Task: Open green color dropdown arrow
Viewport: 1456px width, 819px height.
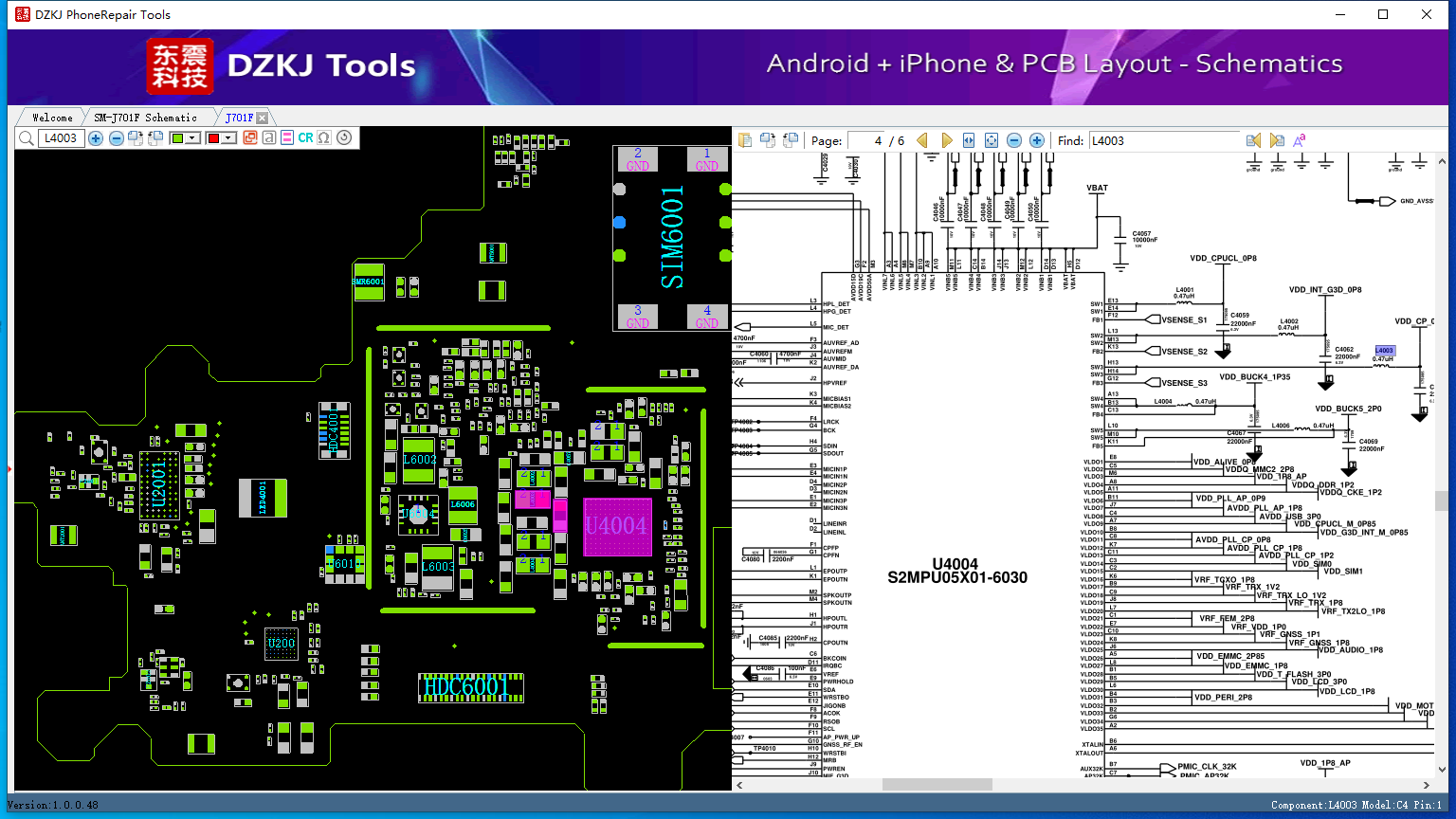Action: point(193,138)
